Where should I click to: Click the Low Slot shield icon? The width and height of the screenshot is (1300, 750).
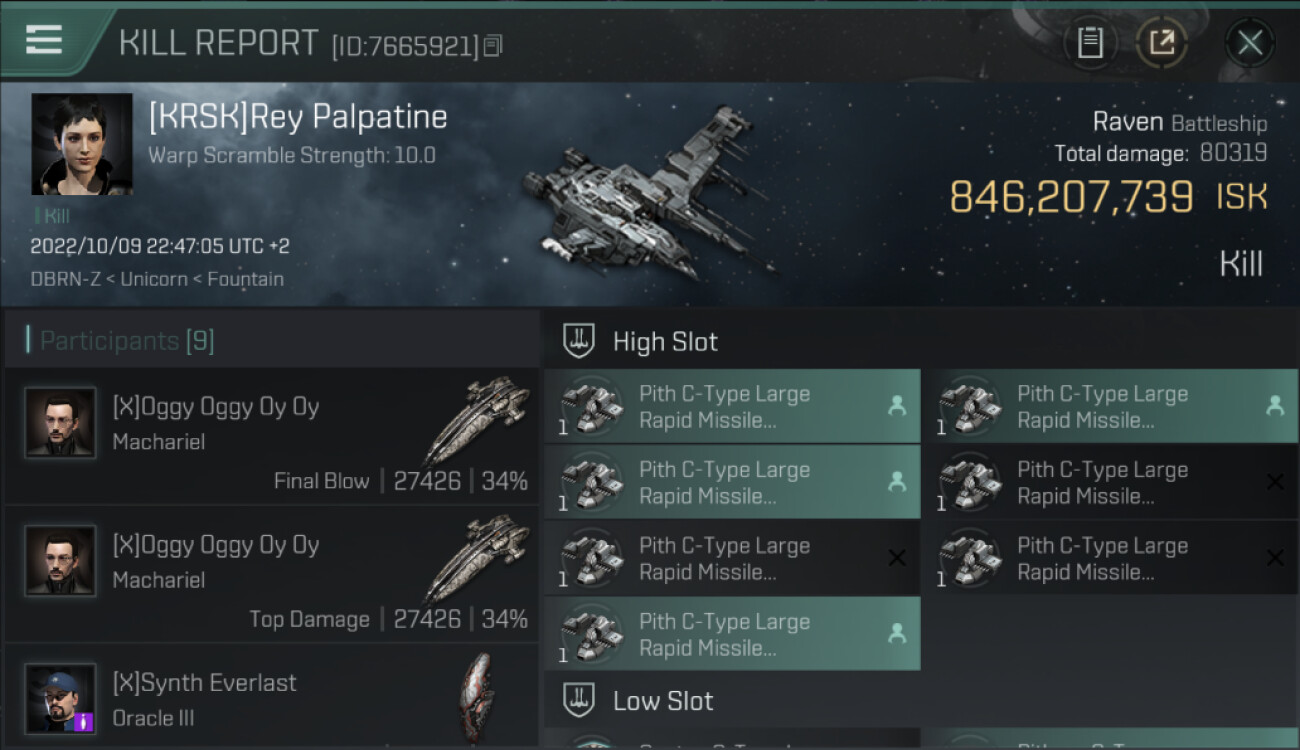pyautogui.click(x=579, y=700)
